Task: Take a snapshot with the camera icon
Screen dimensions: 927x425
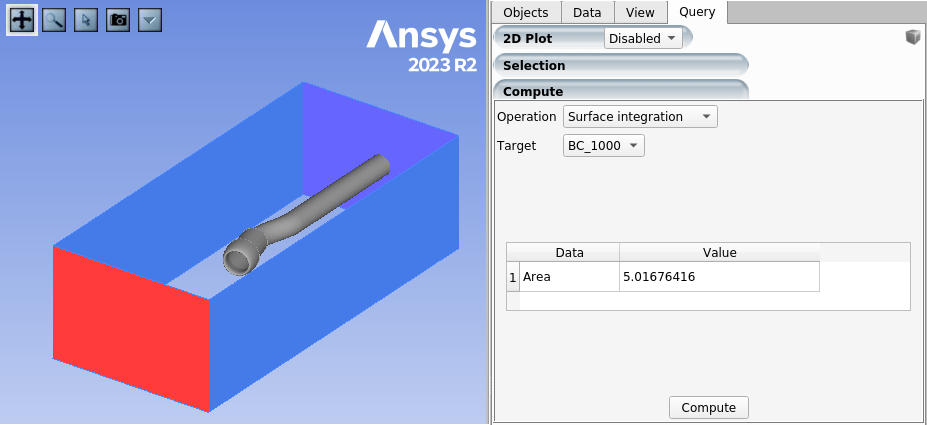Action: pos(118,20)
